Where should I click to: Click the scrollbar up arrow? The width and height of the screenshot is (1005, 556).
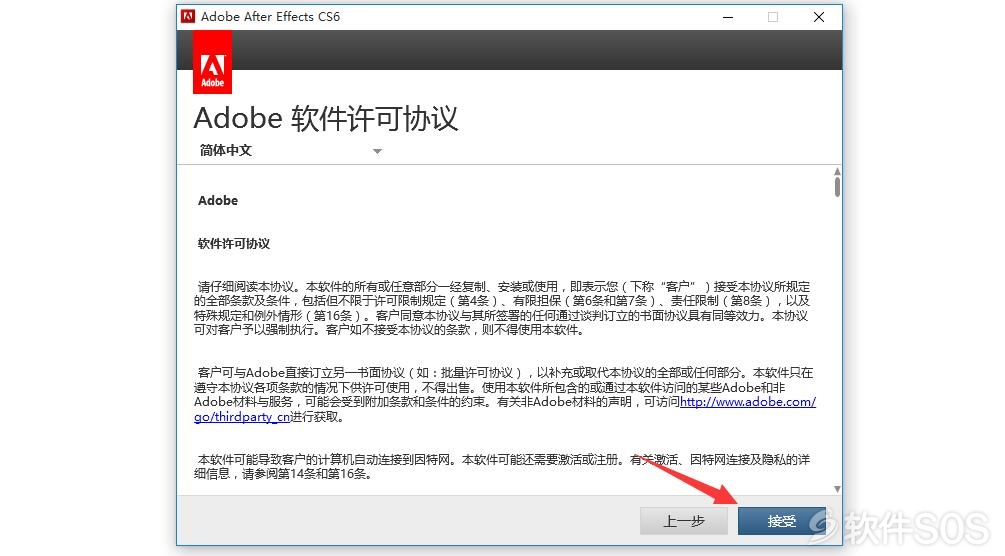837,172
